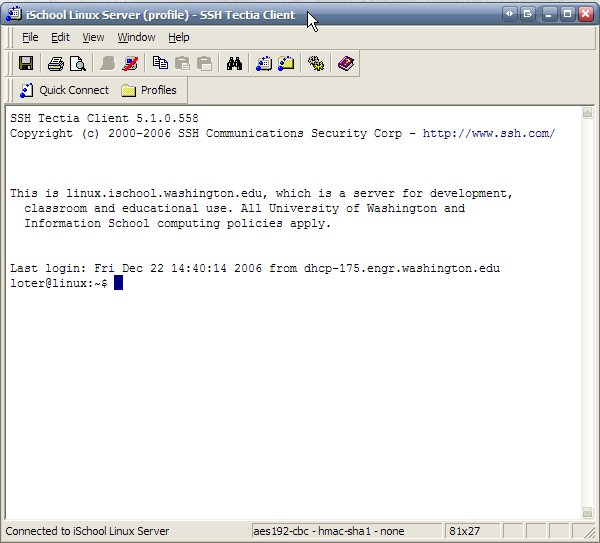
Task: Click the grayed-out Connect icon
Action: (x=108, y=64)
